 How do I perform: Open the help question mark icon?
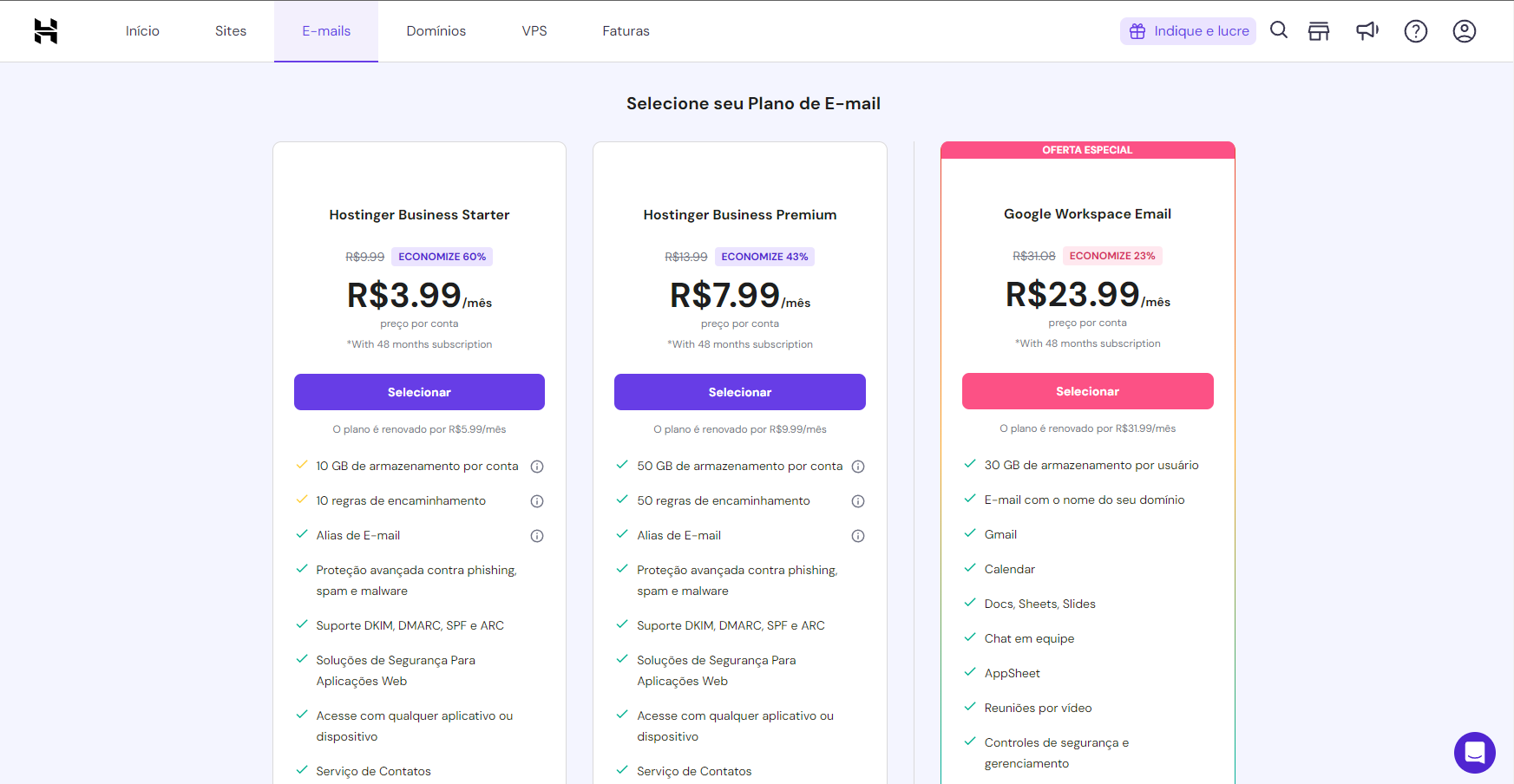coord(1416,31)
